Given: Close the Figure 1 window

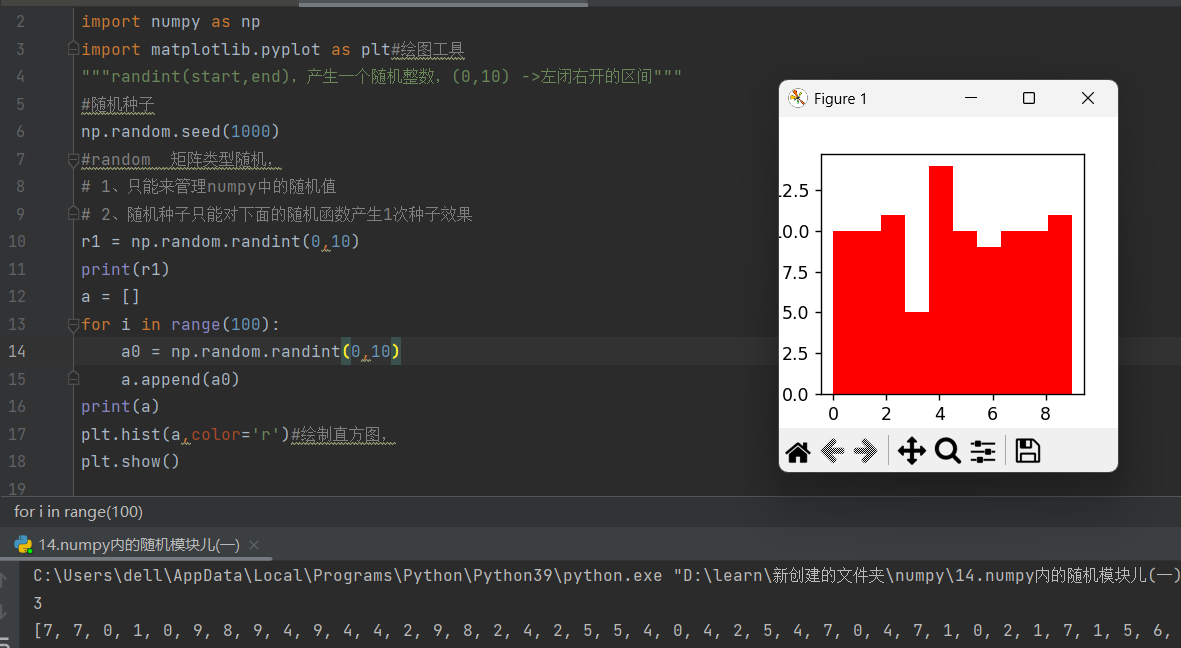Looking at the screenshot, I should [x=1088, y=98].
